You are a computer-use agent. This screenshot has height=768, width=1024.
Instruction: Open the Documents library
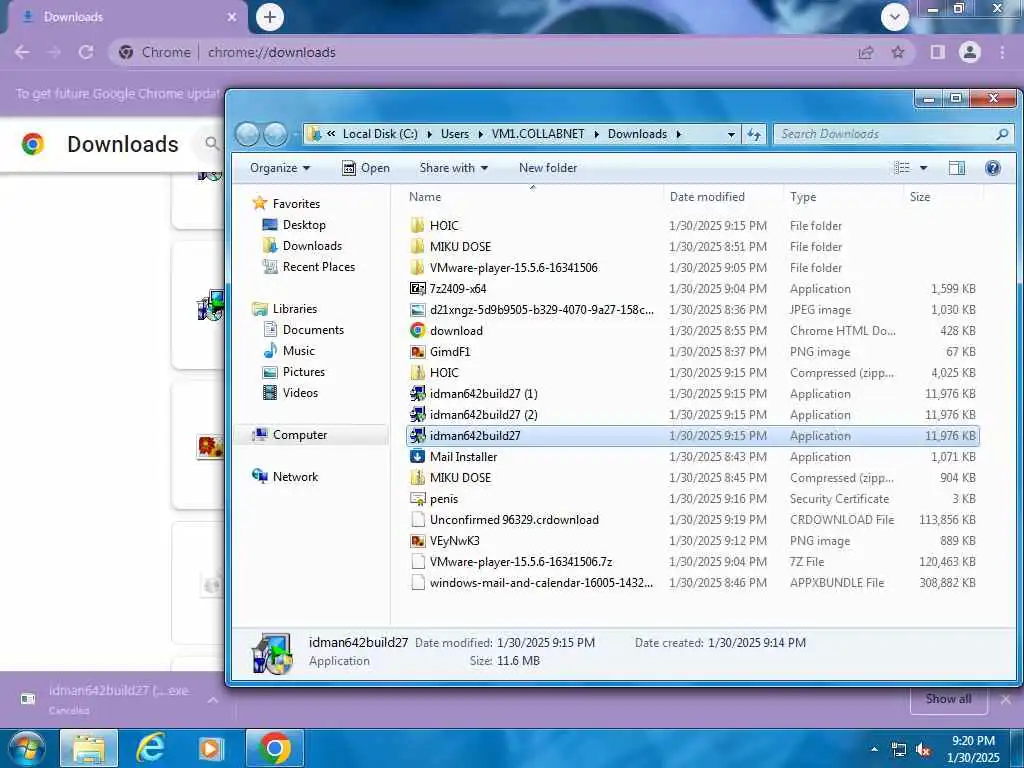(303, 330)
